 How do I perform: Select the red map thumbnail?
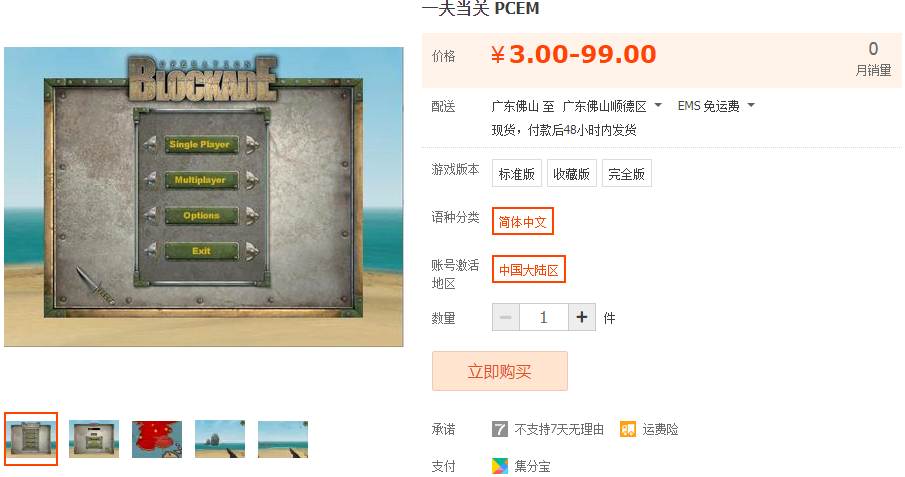157,439
